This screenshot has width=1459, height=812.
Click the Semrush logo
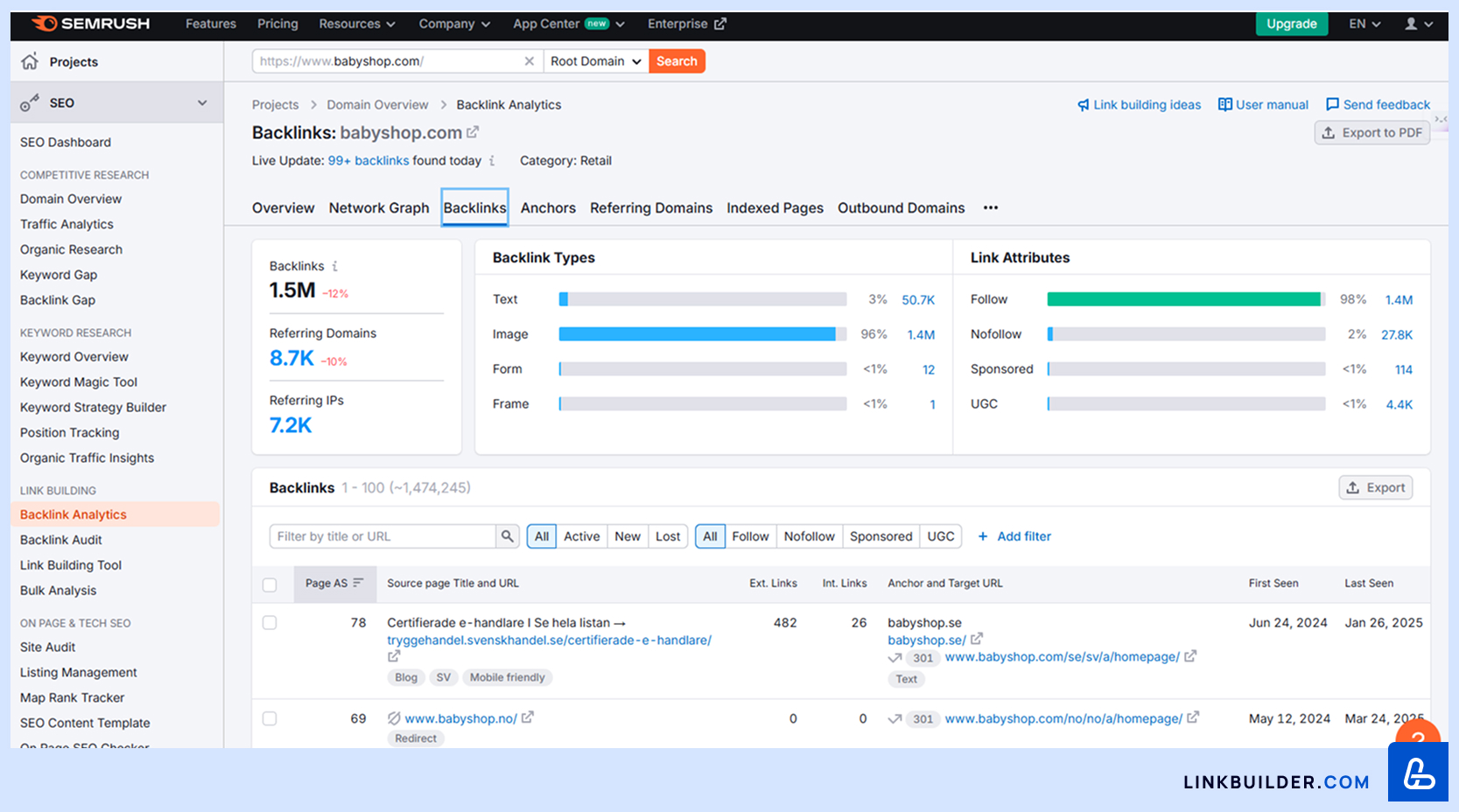coord(90,24)
